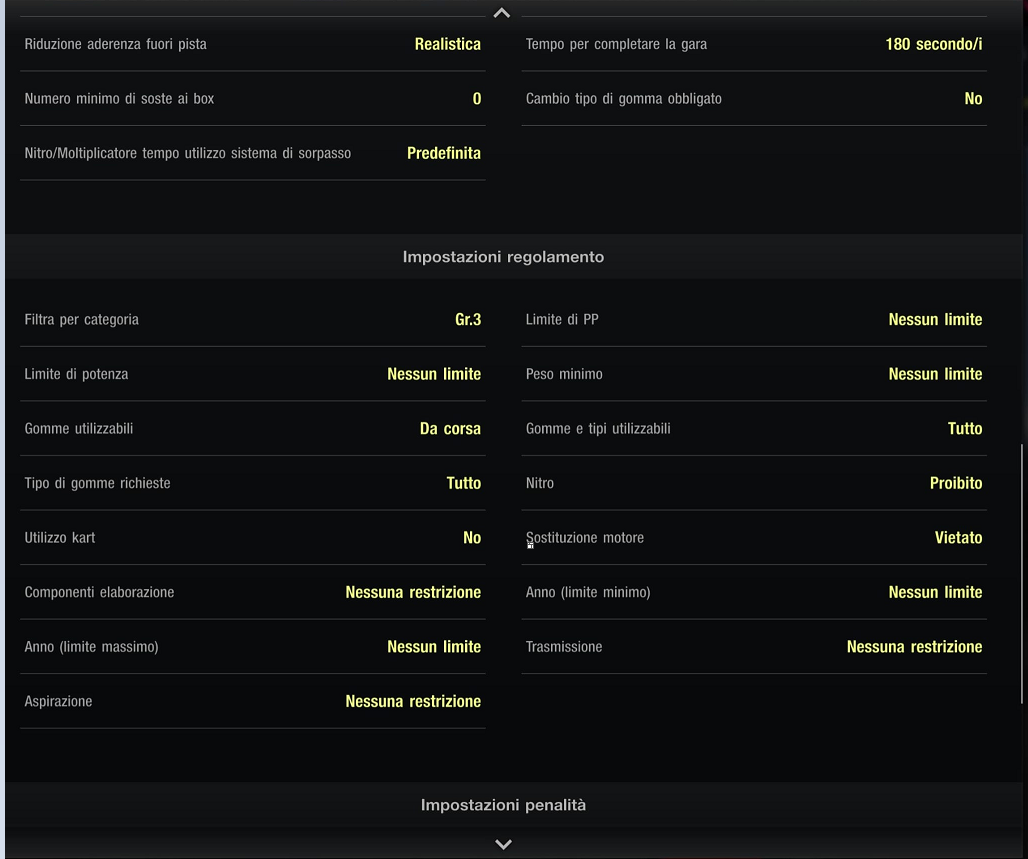Click the Limite di potenza row
This screenshot has width=1028, height=859.
click(252, 374)
